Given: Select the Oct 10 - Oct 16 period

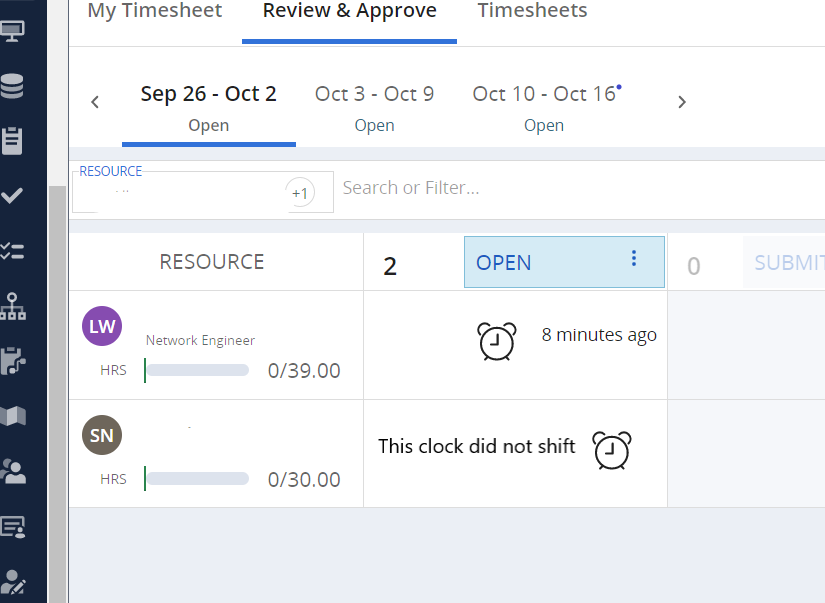Looking at the screenshot, I should (x=544, y=105).
